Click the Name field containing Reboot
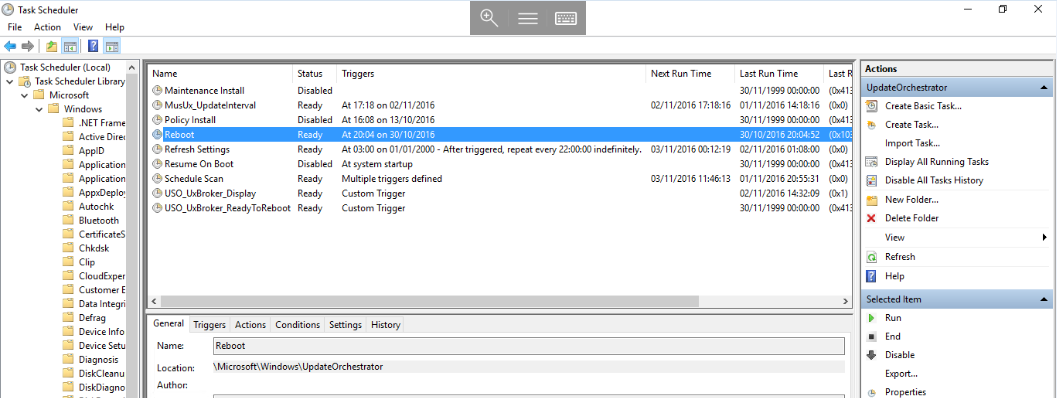 click(528, 345)
